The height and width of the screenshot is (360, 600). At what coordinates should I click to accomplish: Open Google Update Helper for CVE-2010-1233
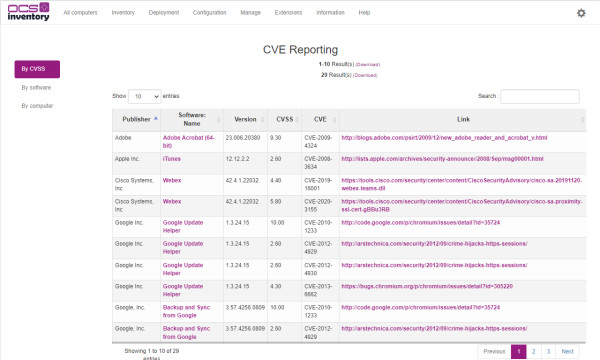pyautogui.click(x=183, y=226)
